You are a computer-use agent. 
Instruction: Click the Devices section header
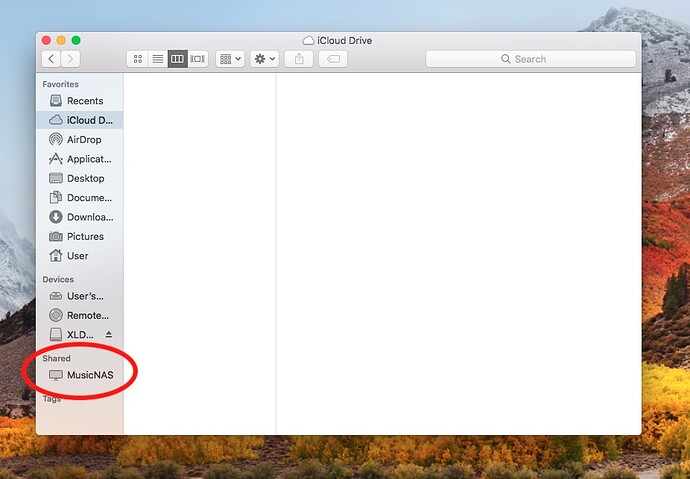pos(58,279)
